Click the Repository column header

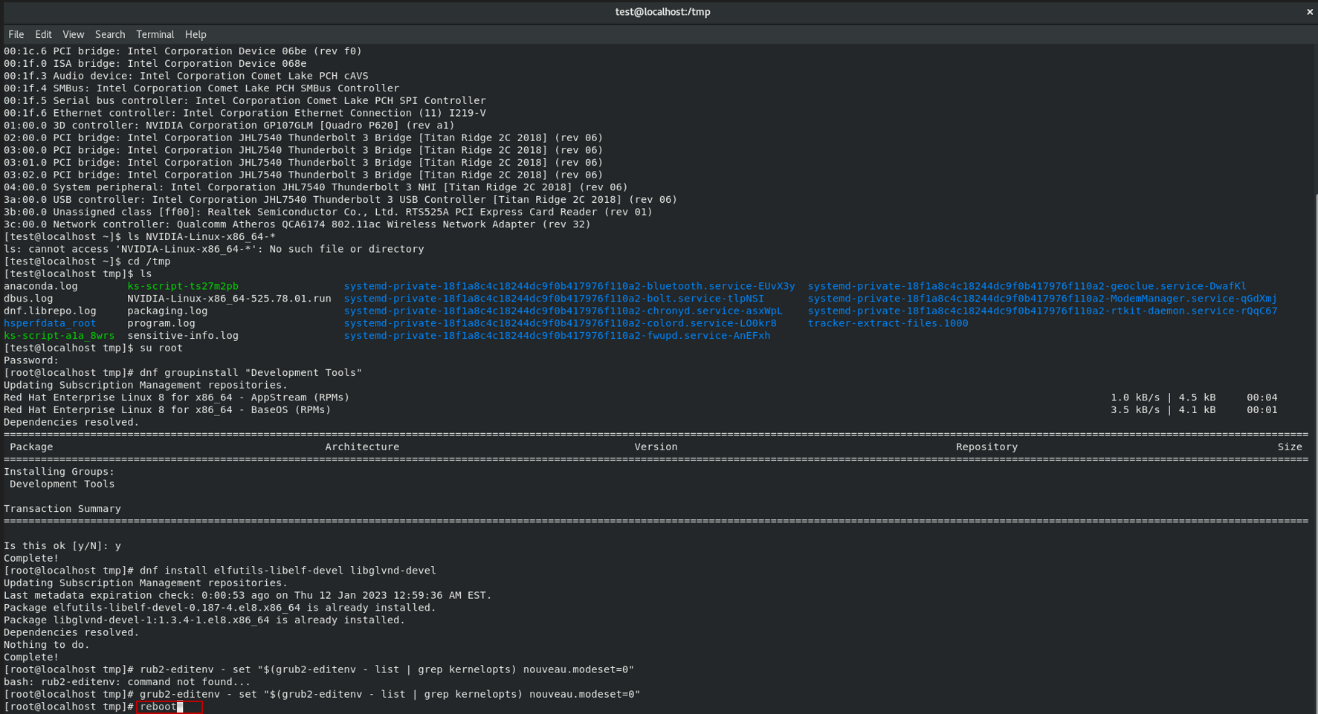[x=987, y=446]
